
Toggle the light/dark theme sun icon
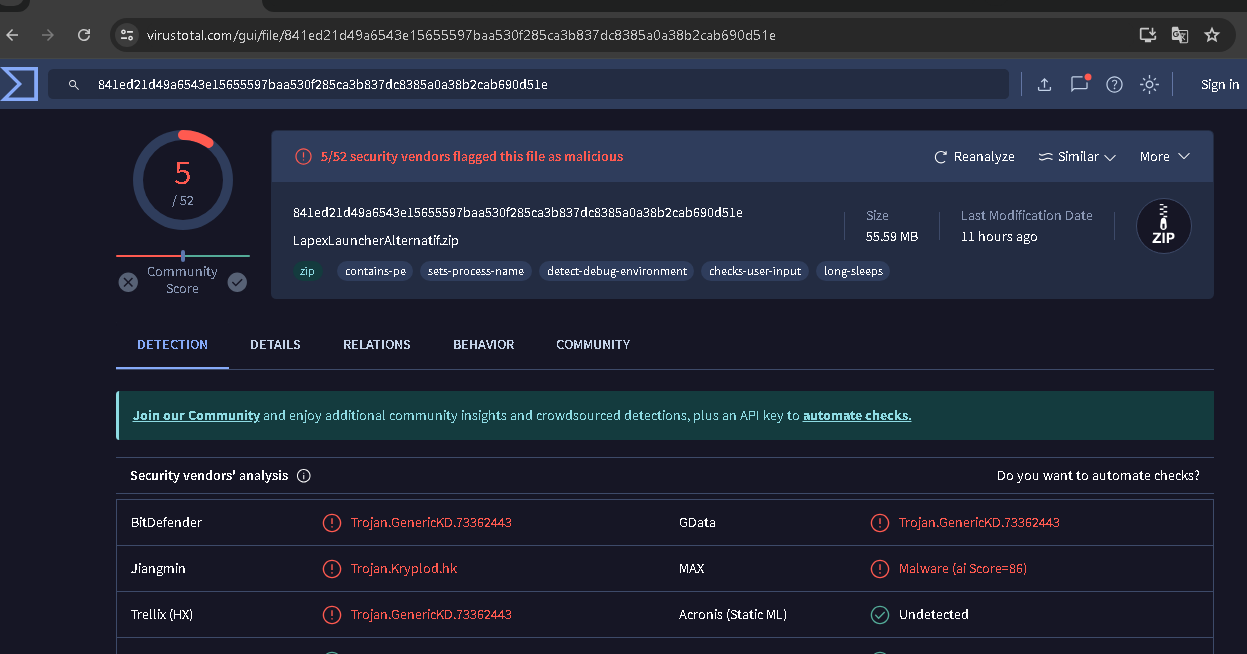point(1149,85)
